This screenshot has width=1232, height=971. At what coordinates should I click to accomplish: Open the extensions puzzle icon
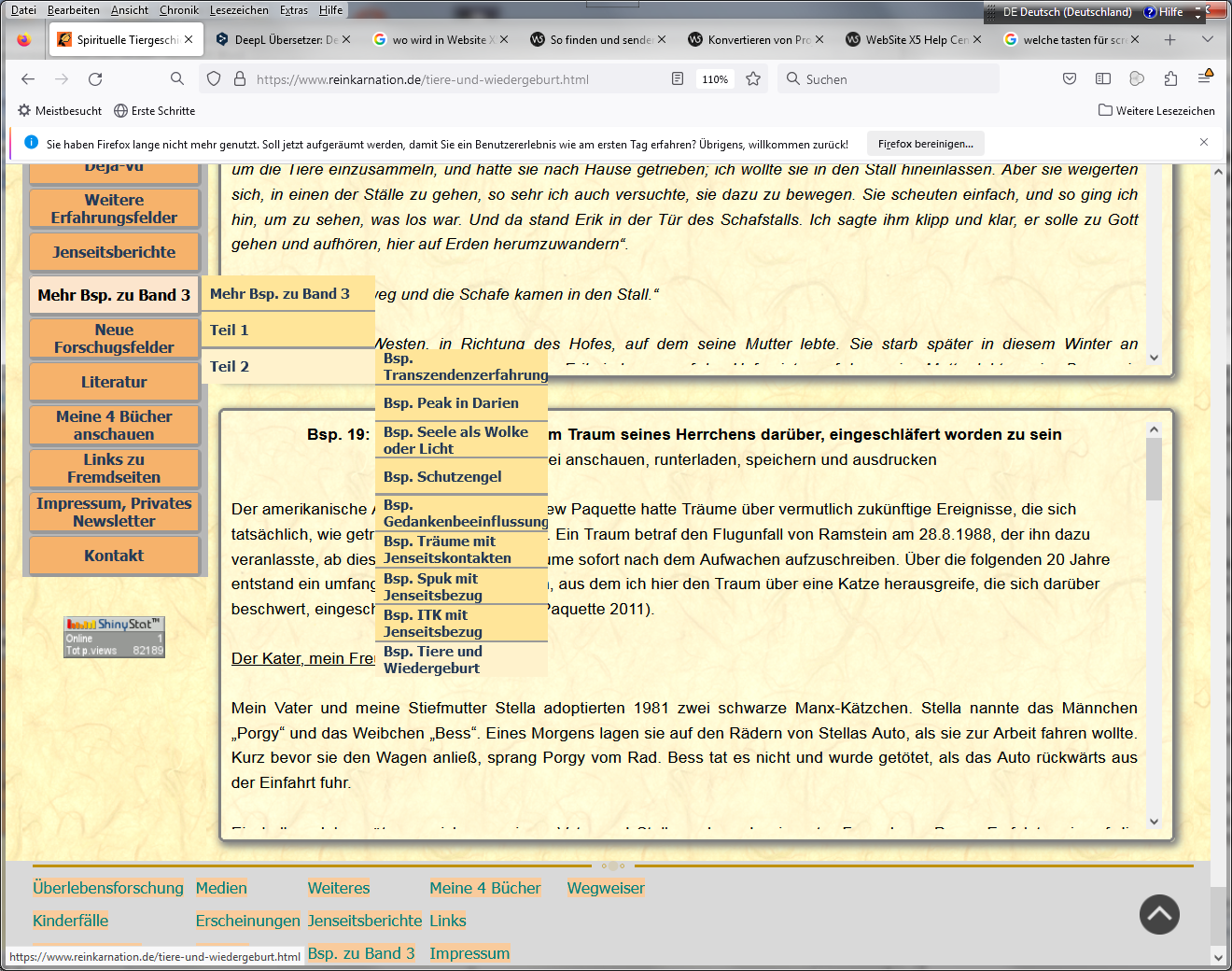(1170, 79)
